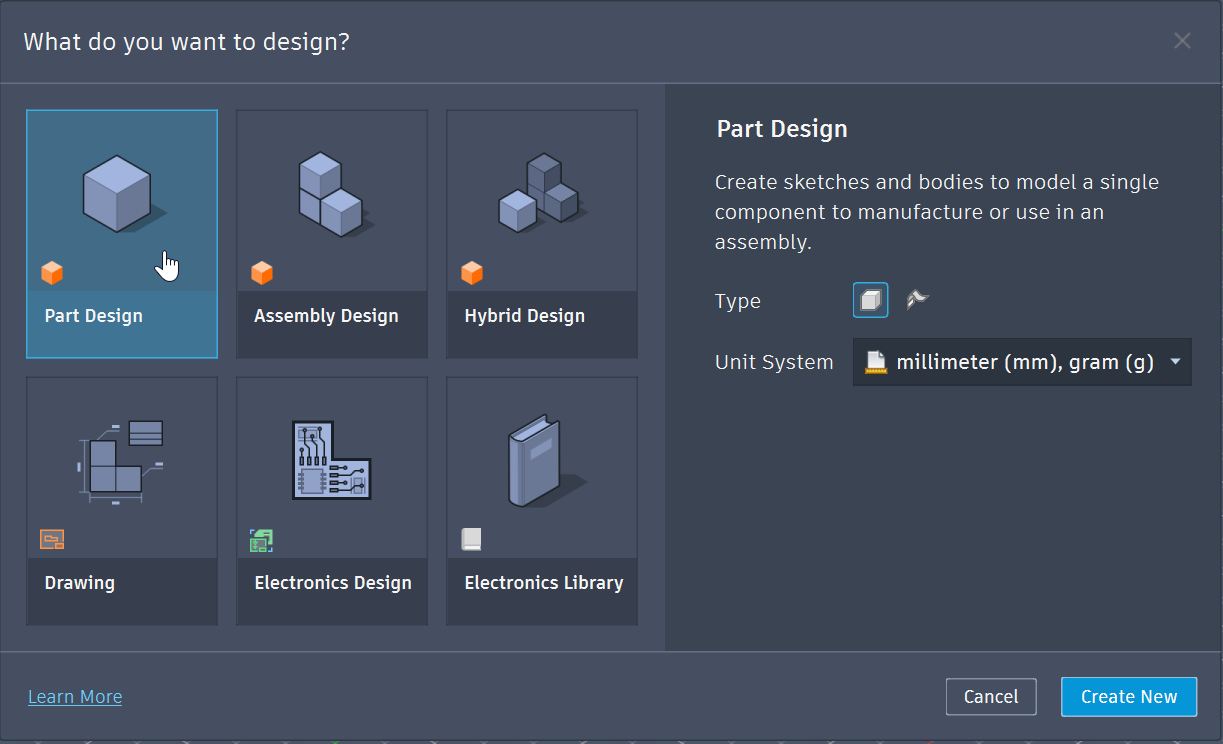Toggle the solid geometry Type option

coord(870,300)
